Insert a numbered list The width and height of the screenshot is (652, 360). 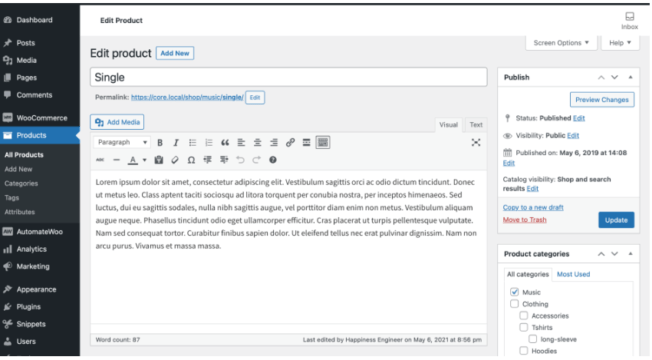(209, 143)
